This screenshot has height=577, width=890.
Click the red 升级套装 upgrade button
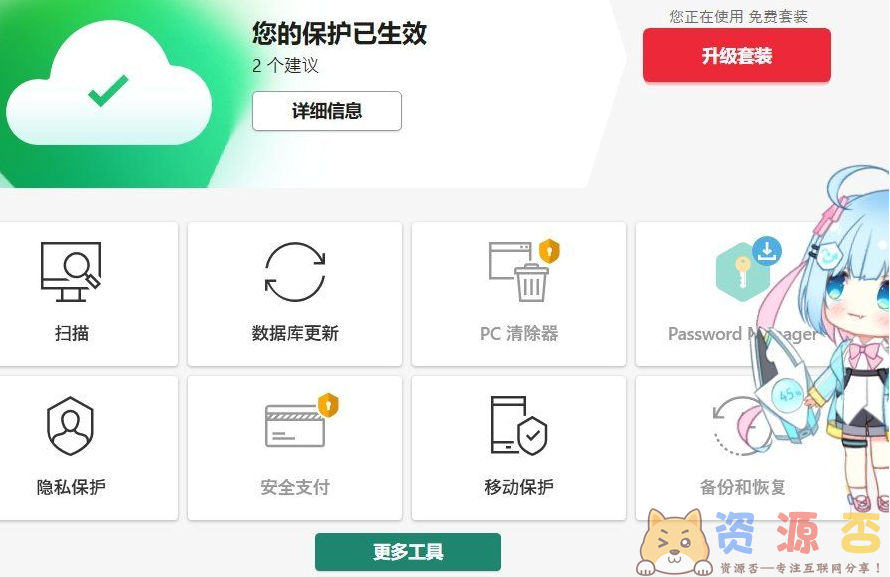point(737,56)
